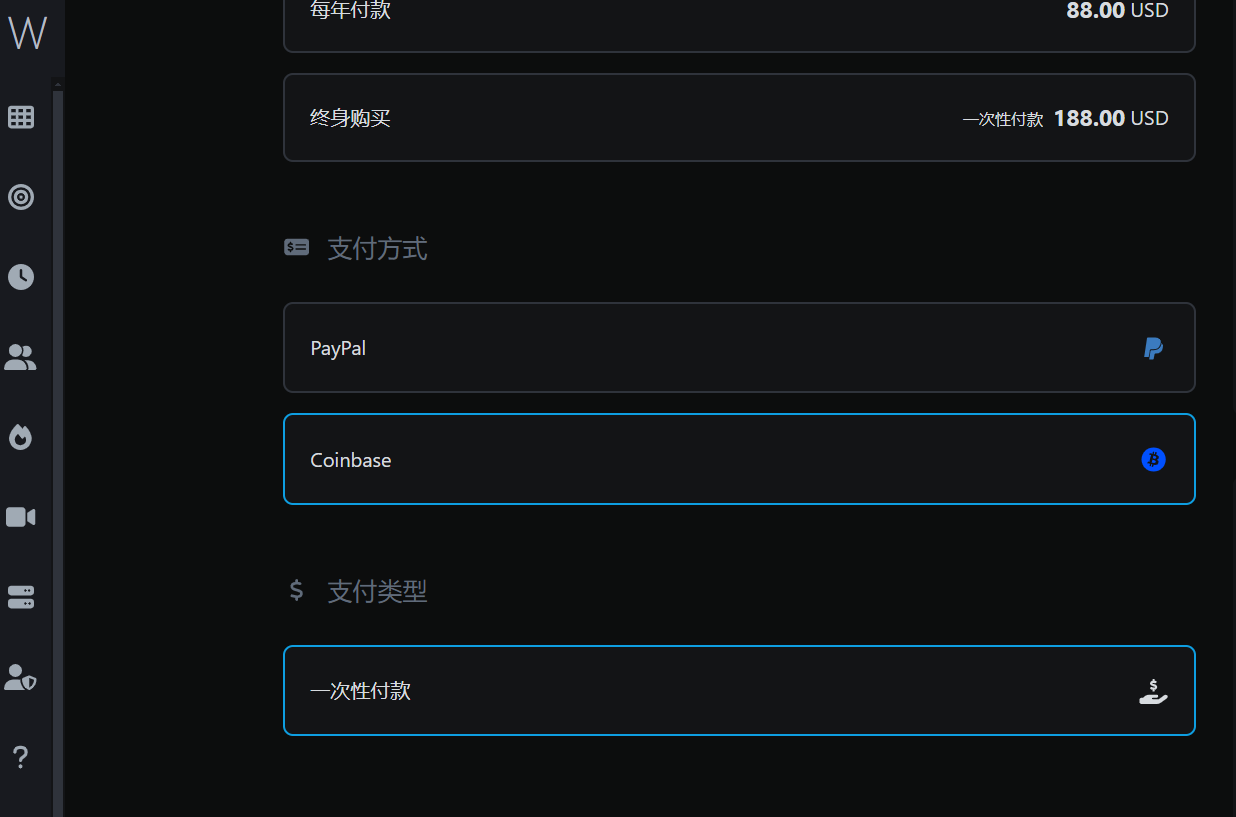The image size is (1236, 817).
Task: Click the W logo at top
Action: point(27,33)
